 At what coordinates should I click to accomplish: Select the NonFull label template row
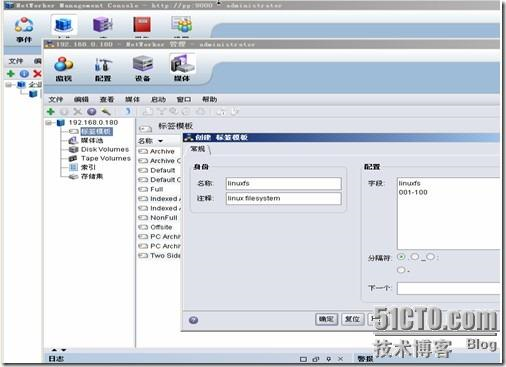click(x=159, y=218)
